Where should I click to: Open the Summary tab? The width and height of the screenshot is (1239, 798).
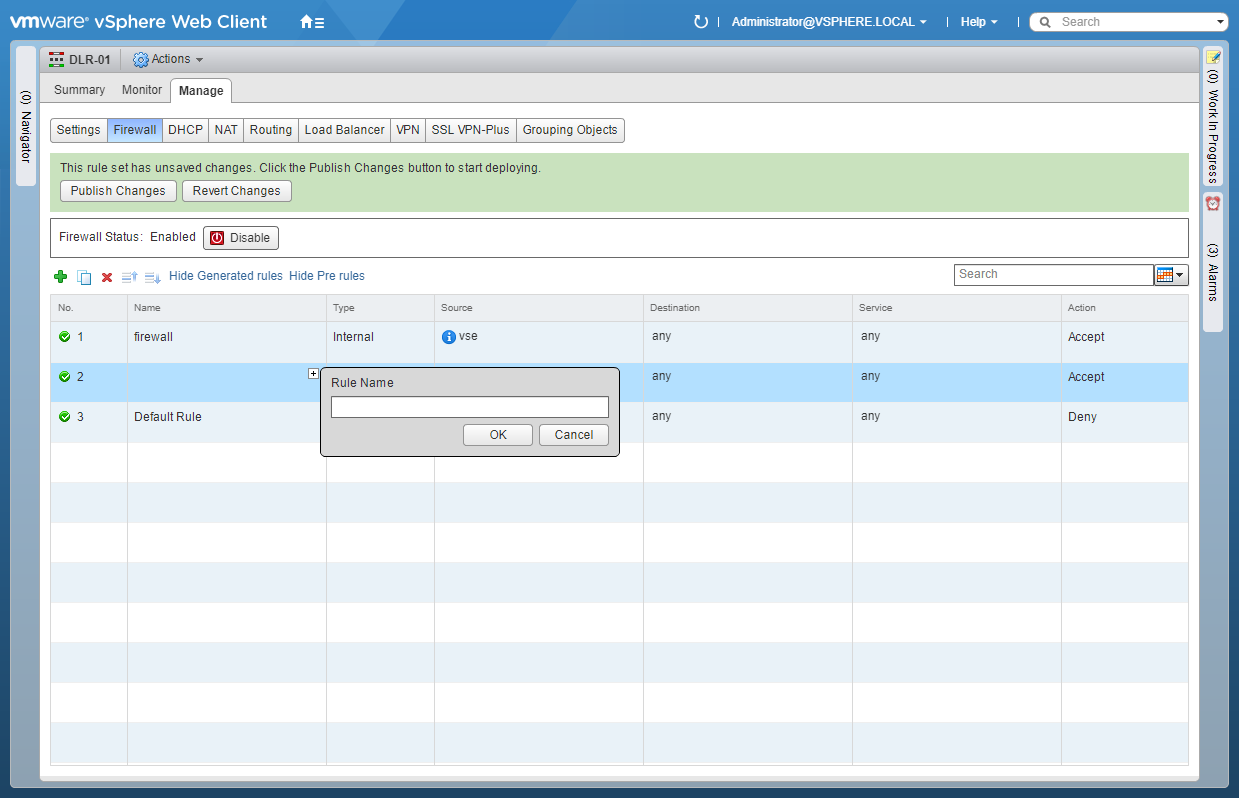click(x=79, y=90)
